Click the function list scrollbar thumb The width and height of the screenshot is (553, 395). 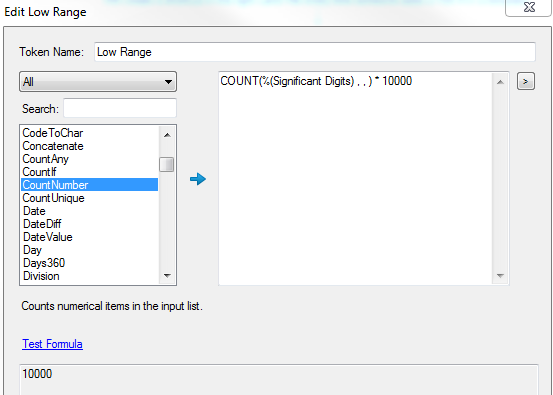click(167, 165)
